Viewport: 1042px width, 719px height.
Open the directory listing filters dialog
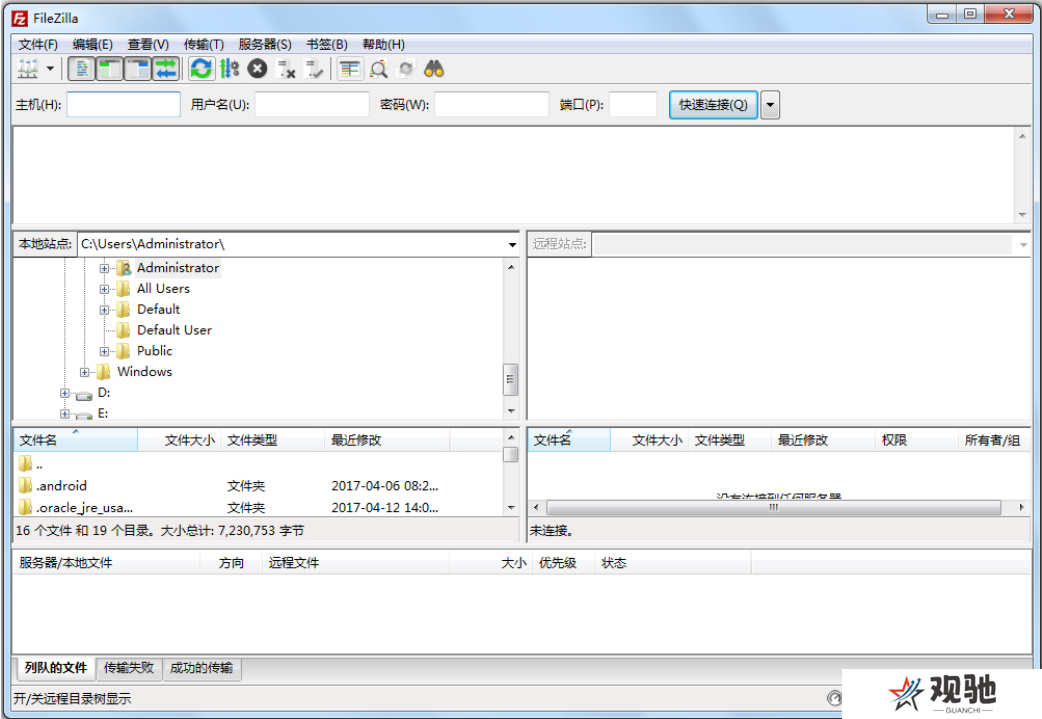click(350, 68)
